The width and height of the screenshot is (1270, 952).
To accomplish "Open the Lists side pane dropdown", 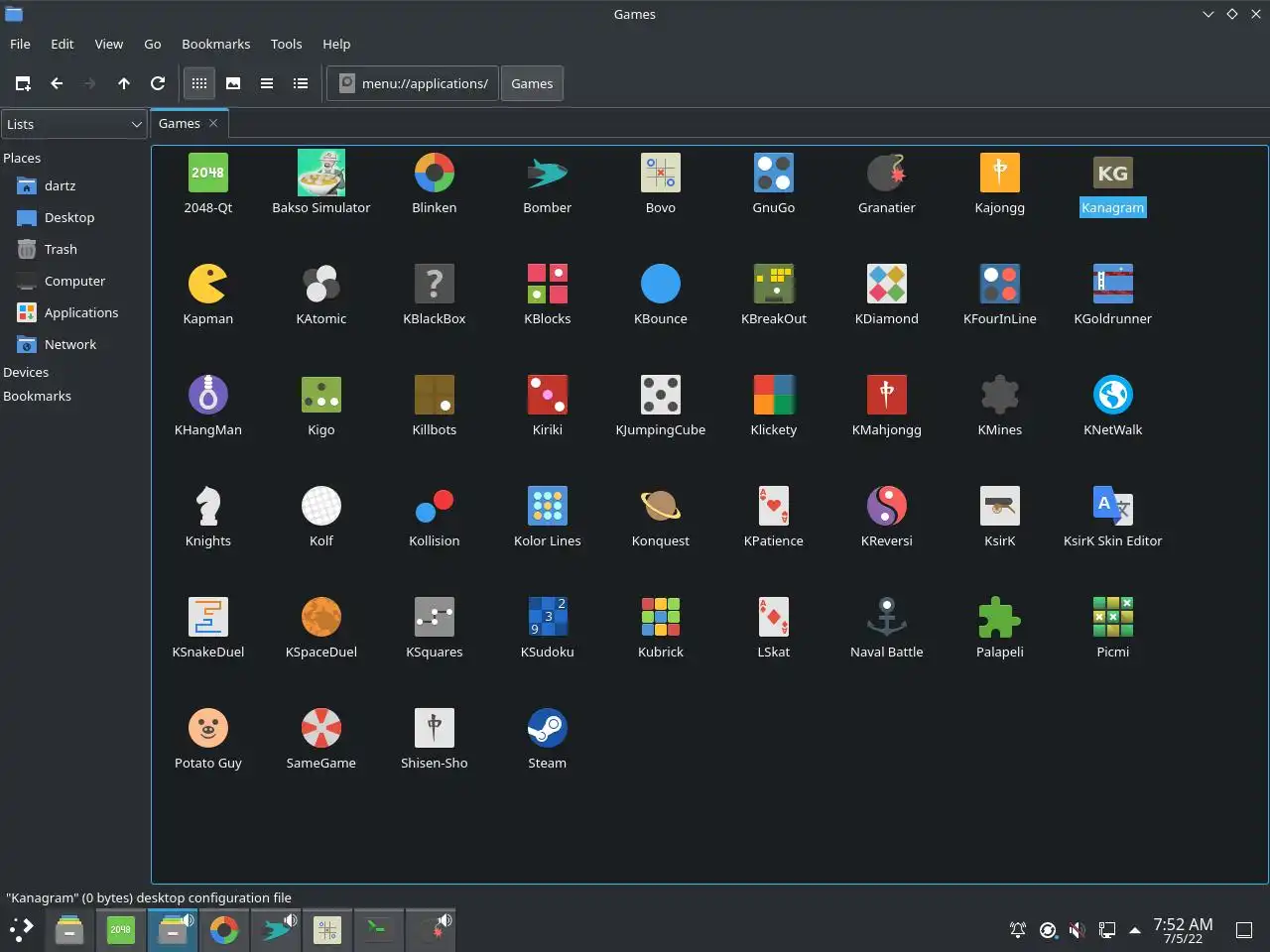I will click(x=74, y=124).
